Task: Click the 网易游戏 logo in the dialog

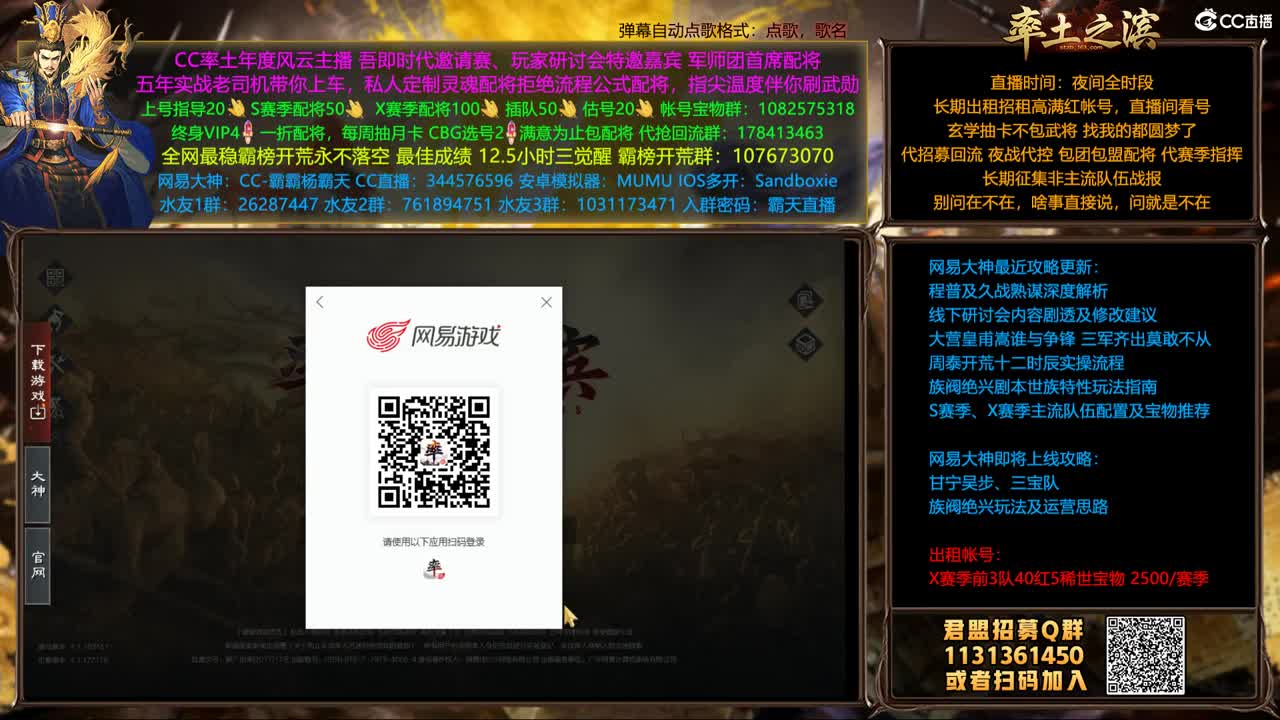Action: (x=434, y=335)
